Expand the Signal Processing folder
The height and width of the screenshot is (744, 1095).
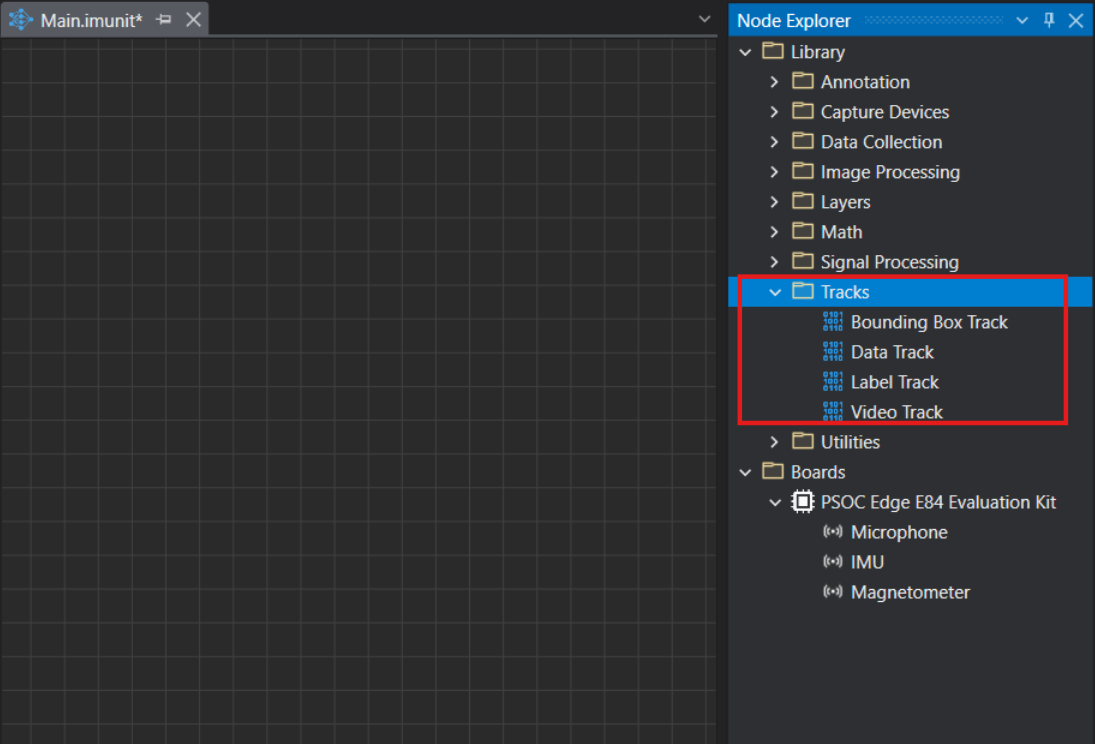click(775, 262)
